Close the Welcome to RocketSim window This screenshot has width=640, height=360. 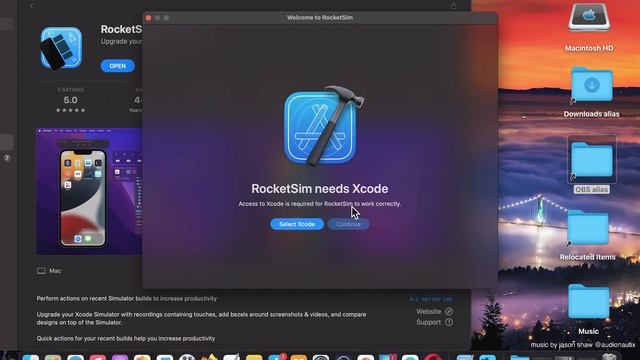(149, 18)
